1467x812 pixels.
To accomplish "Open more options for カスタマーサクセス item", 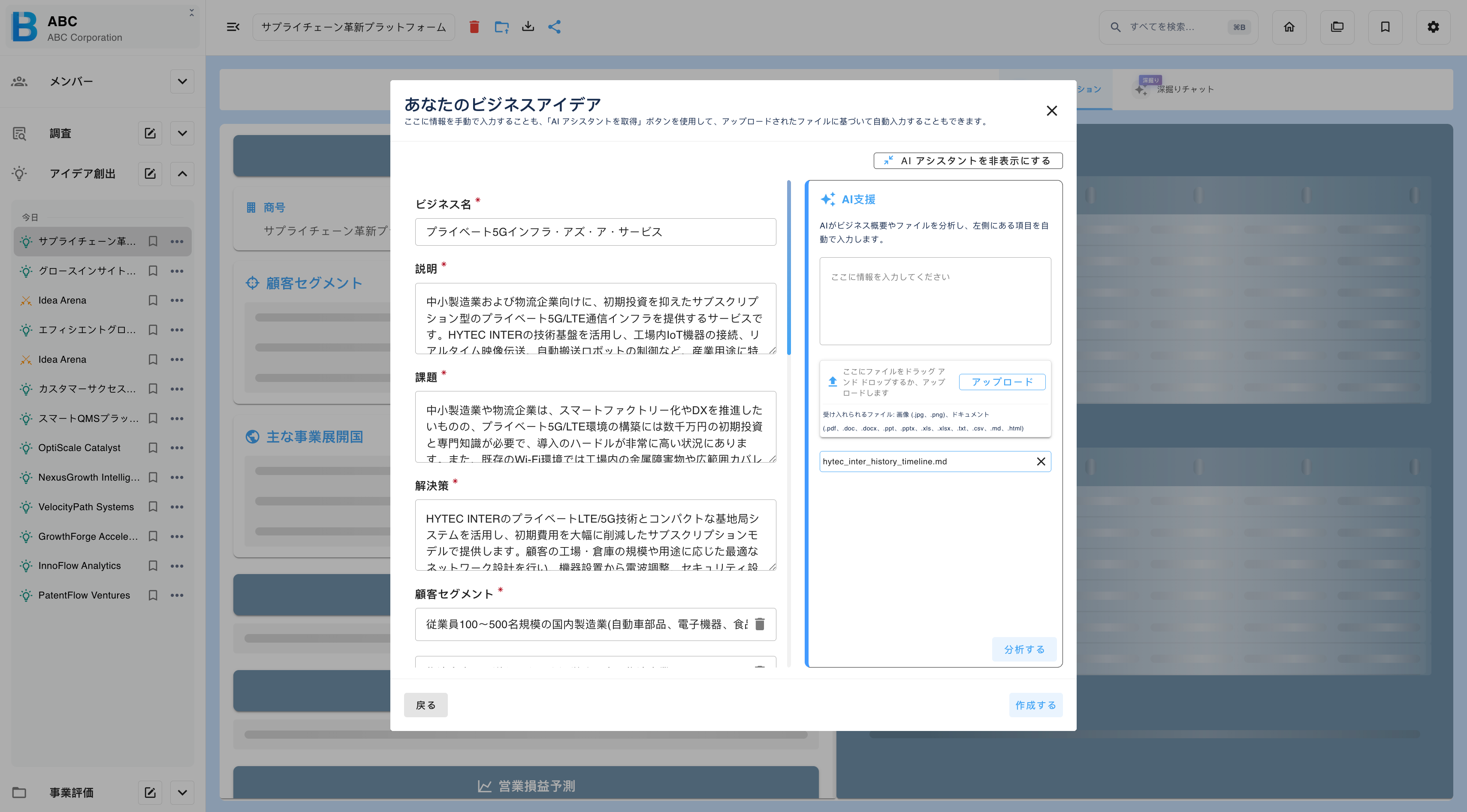I will pos(177,389).
